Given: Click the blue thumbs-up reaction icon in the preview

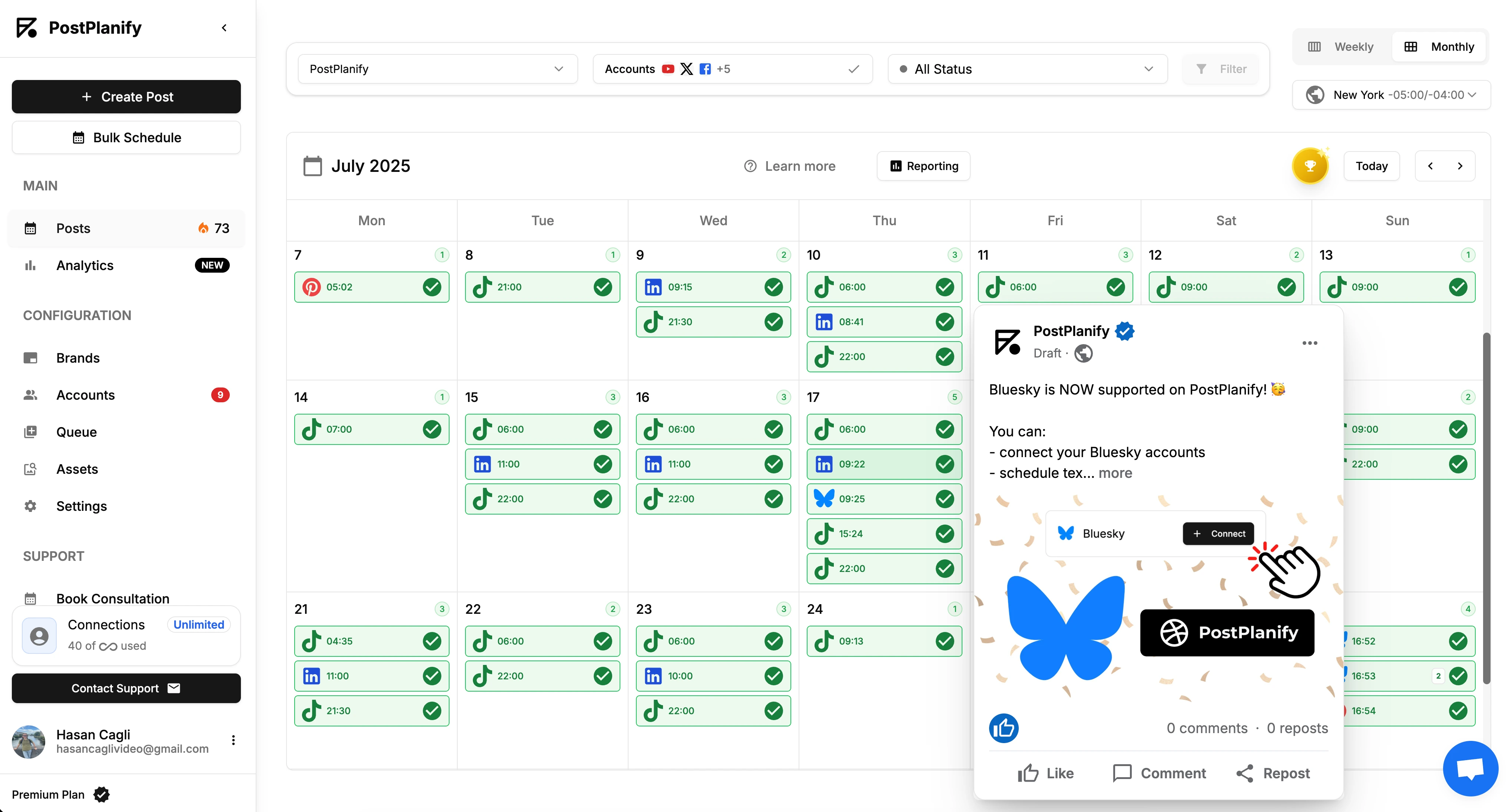Looking at the screenshot, I should (x=1004, y=728).
